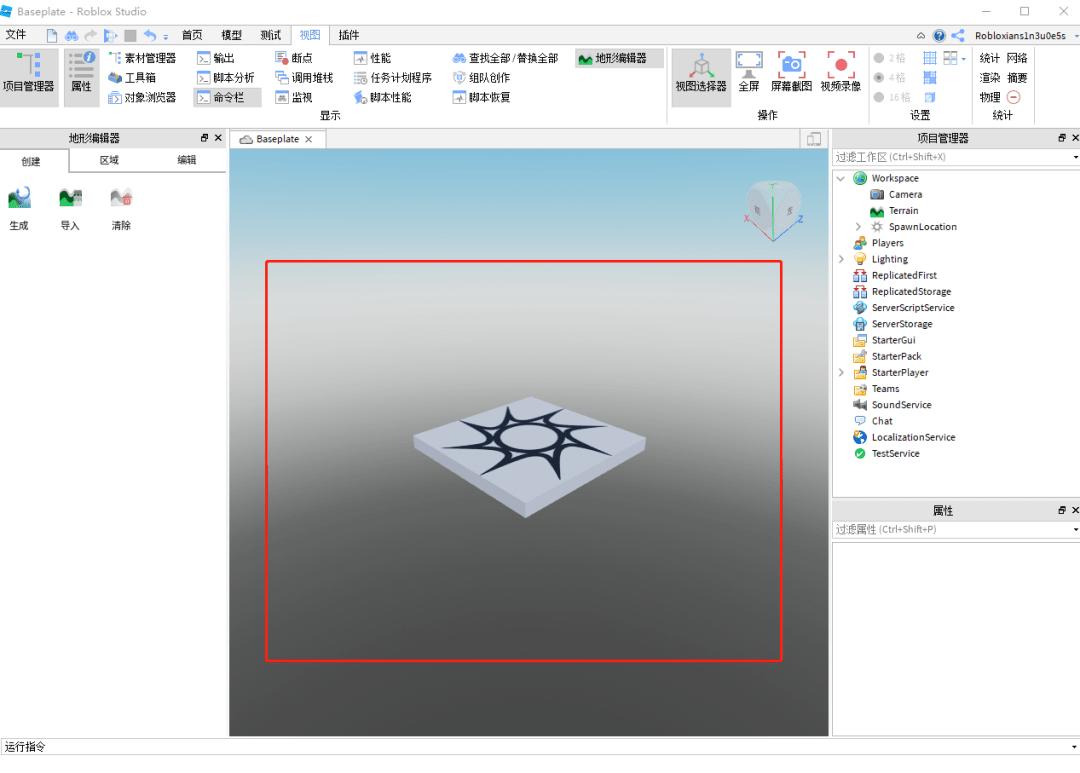Expand the Workspace tree node
This screenshot has width=1080, height=773.
[x=841, y=179]
